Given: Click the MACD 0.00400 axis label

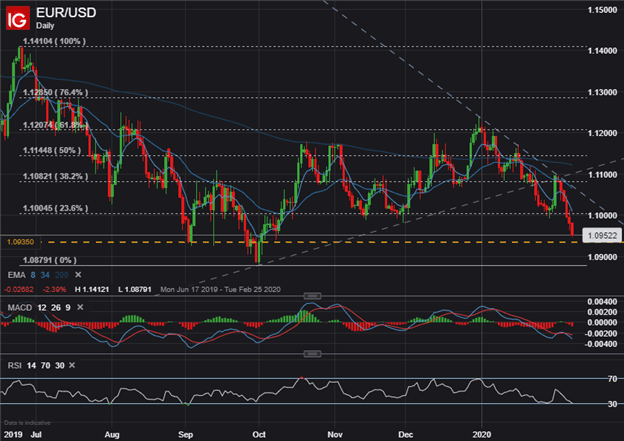Looking at the screenshot, I should [602, 302].
